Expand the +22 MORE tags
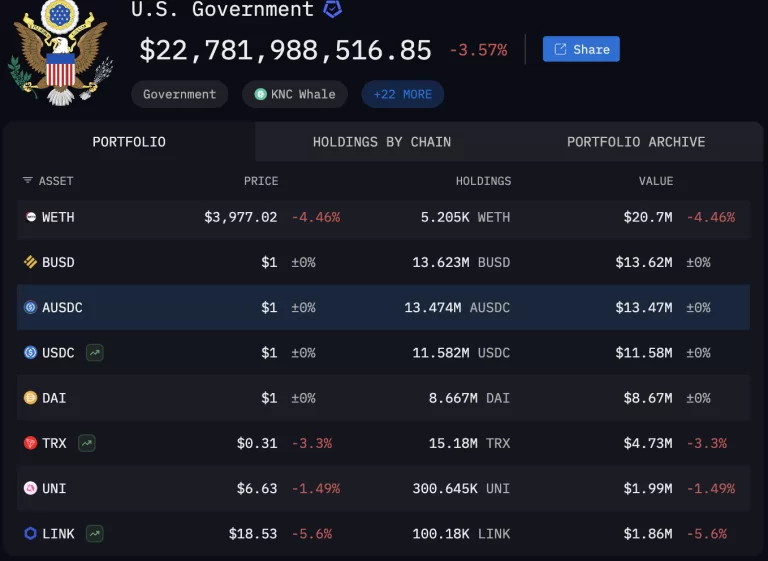 click(x=402, y=94)
